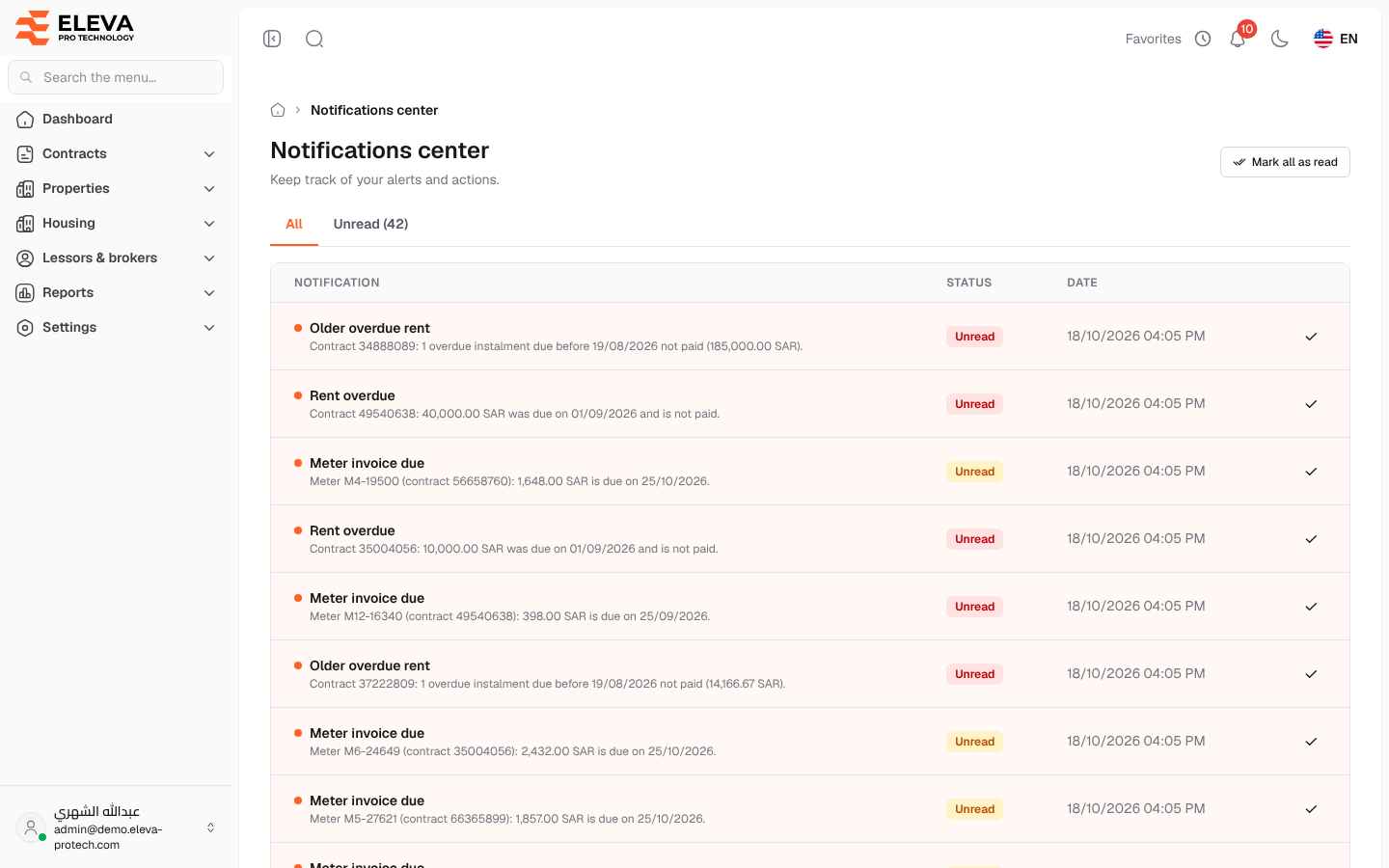Switch language via EN selector
The height and width of the screenshot is (868, 1389).
(1336, 39)
